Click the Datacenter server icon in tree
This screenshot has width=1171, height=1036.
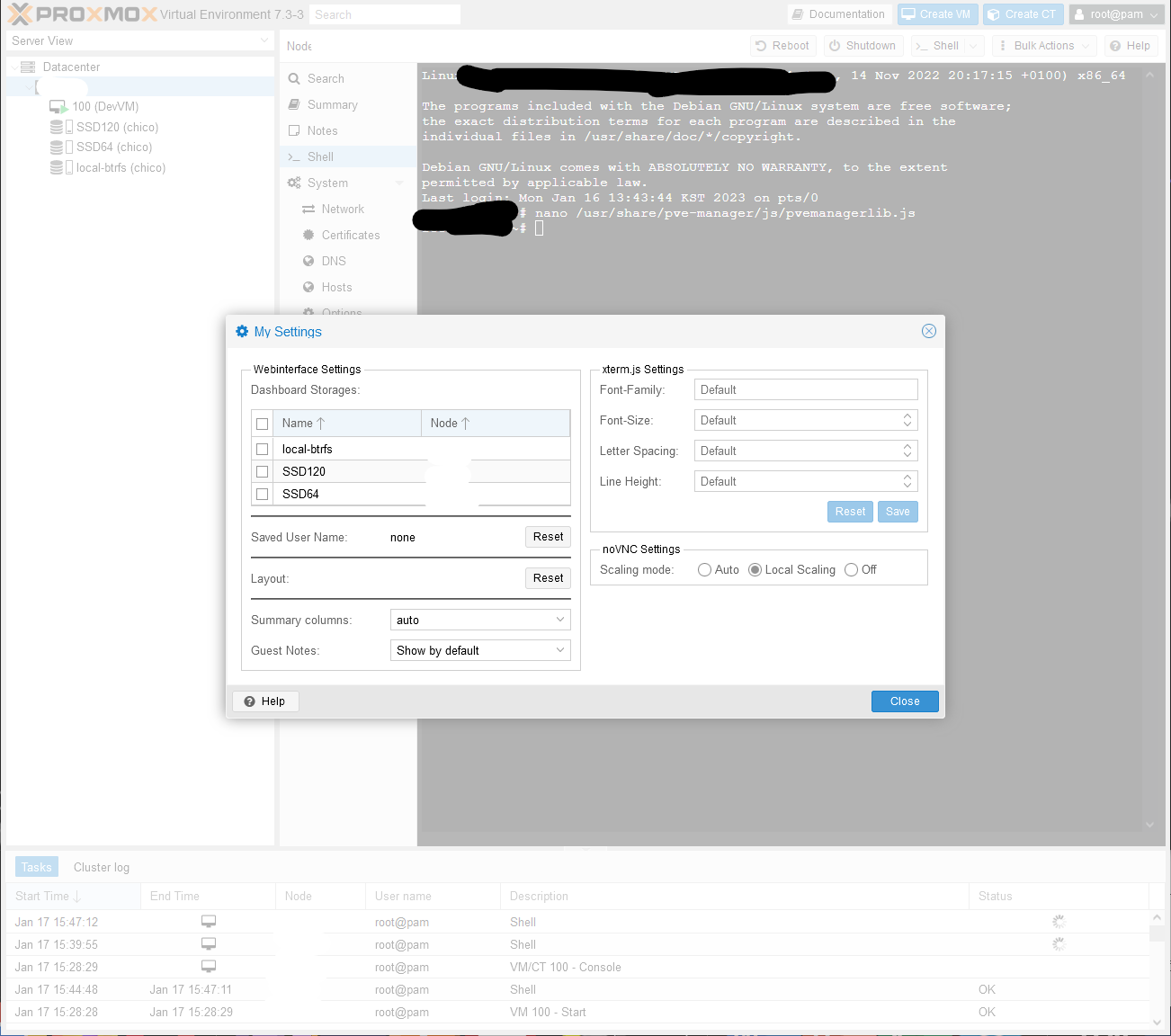click(28, 67)
